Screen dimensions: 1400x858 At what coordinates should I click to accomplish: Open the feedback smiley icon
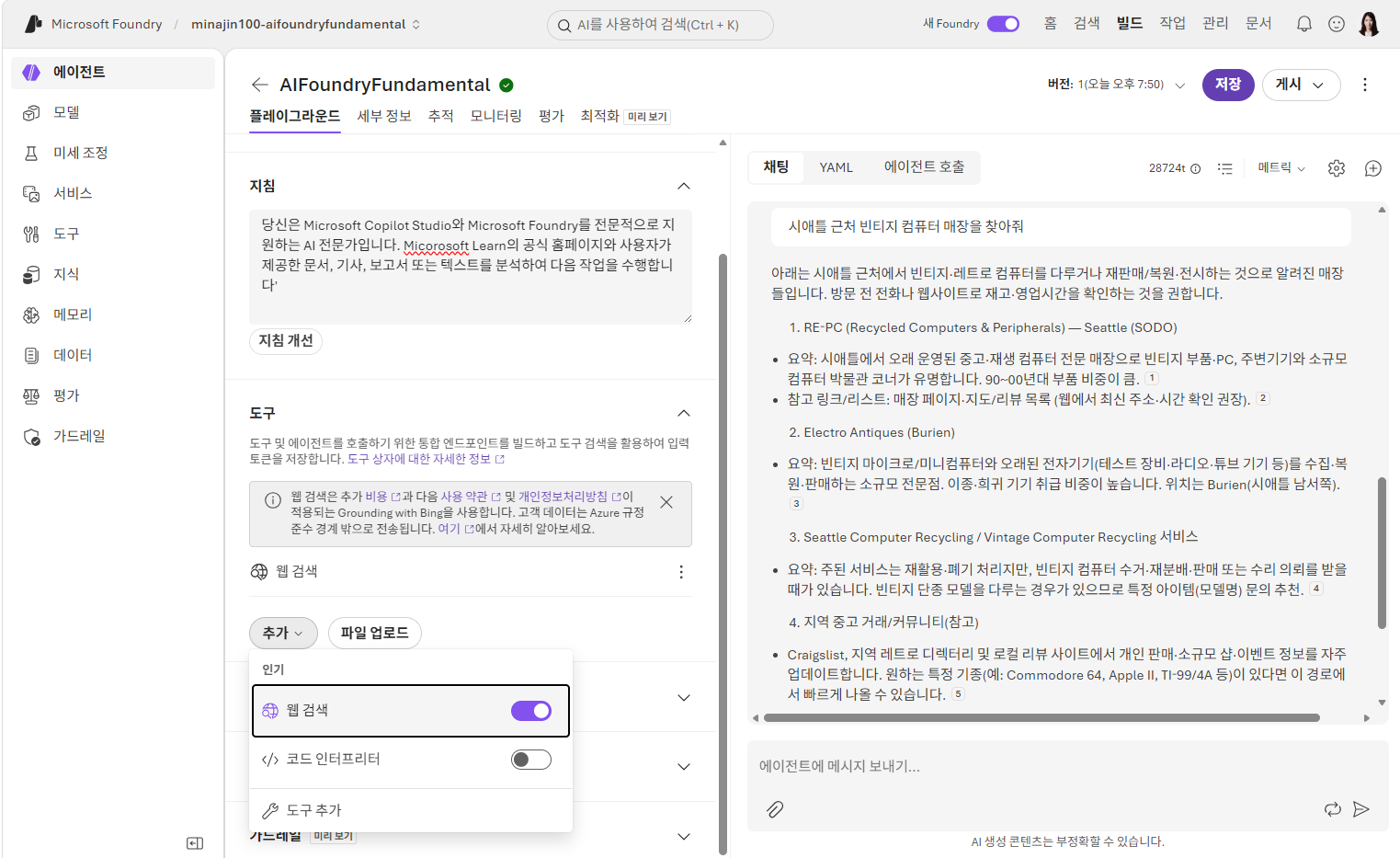pos(1337,24)
